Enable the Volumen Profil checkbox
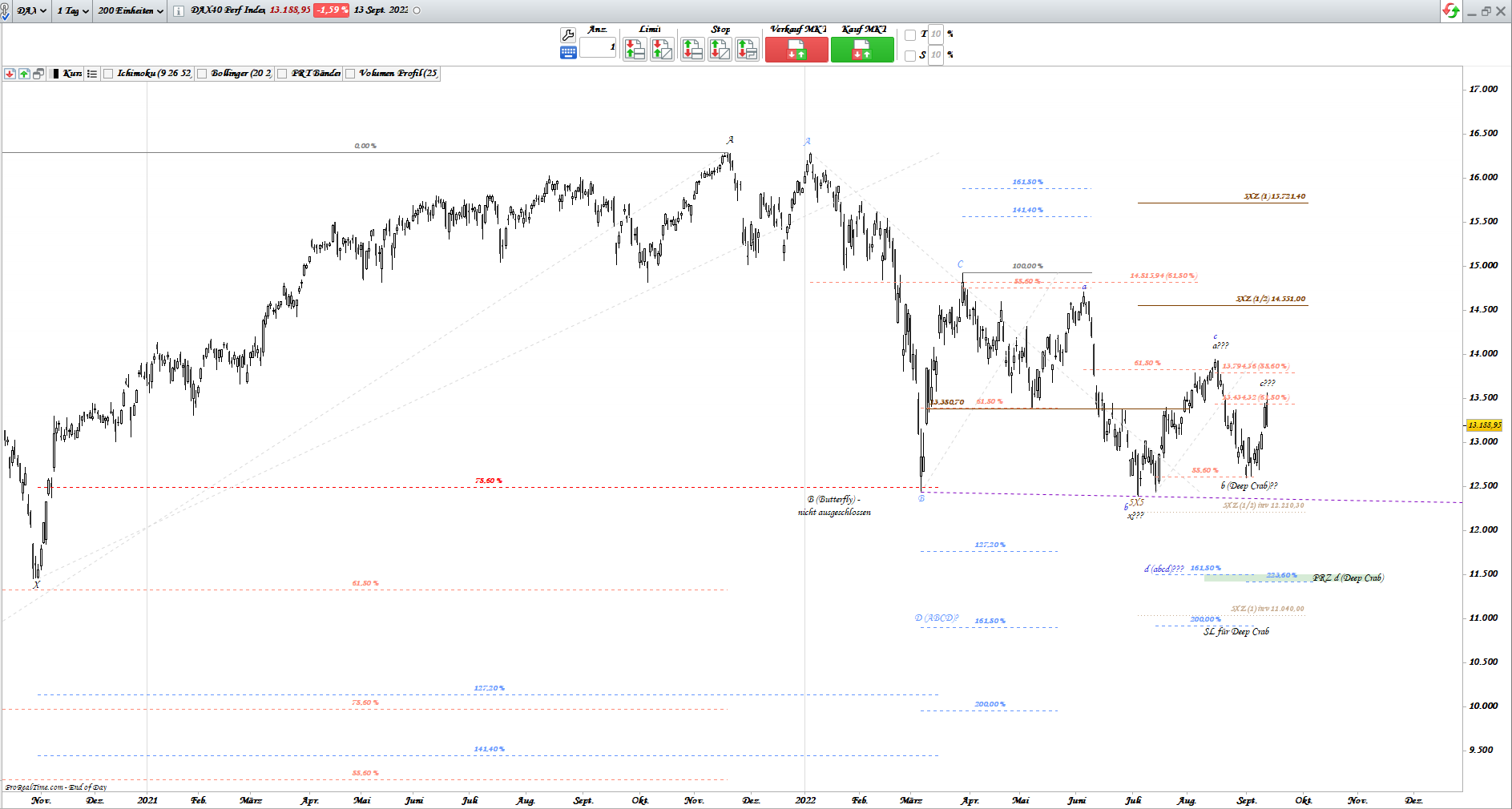Viewport: 1512px width, 809px height. [350, 74]
